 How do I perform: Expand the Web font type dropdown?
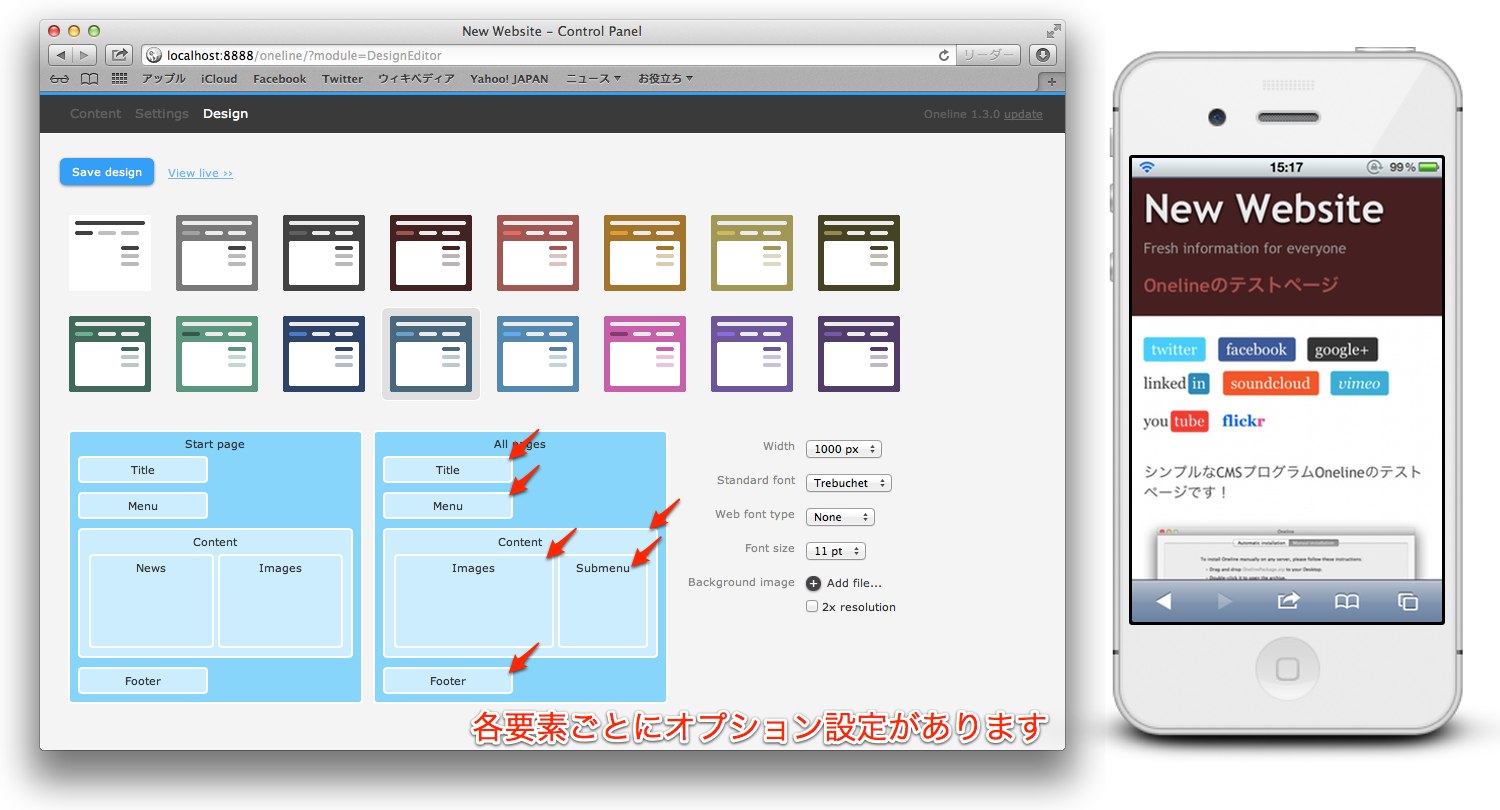pos(840,517)
